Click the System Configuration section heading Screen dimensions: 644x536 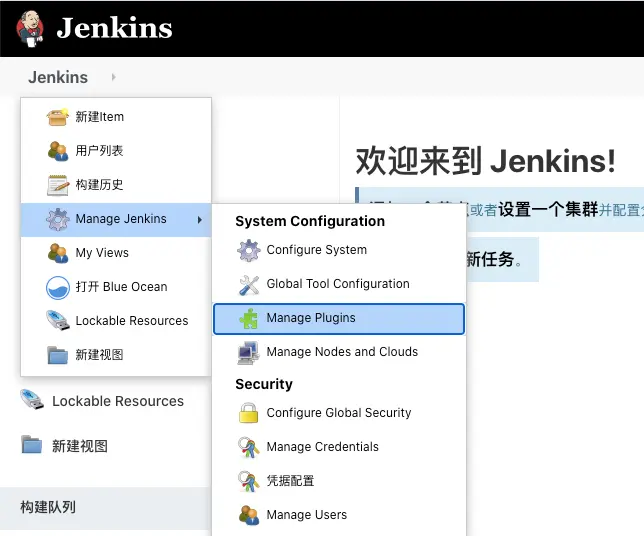310,221
